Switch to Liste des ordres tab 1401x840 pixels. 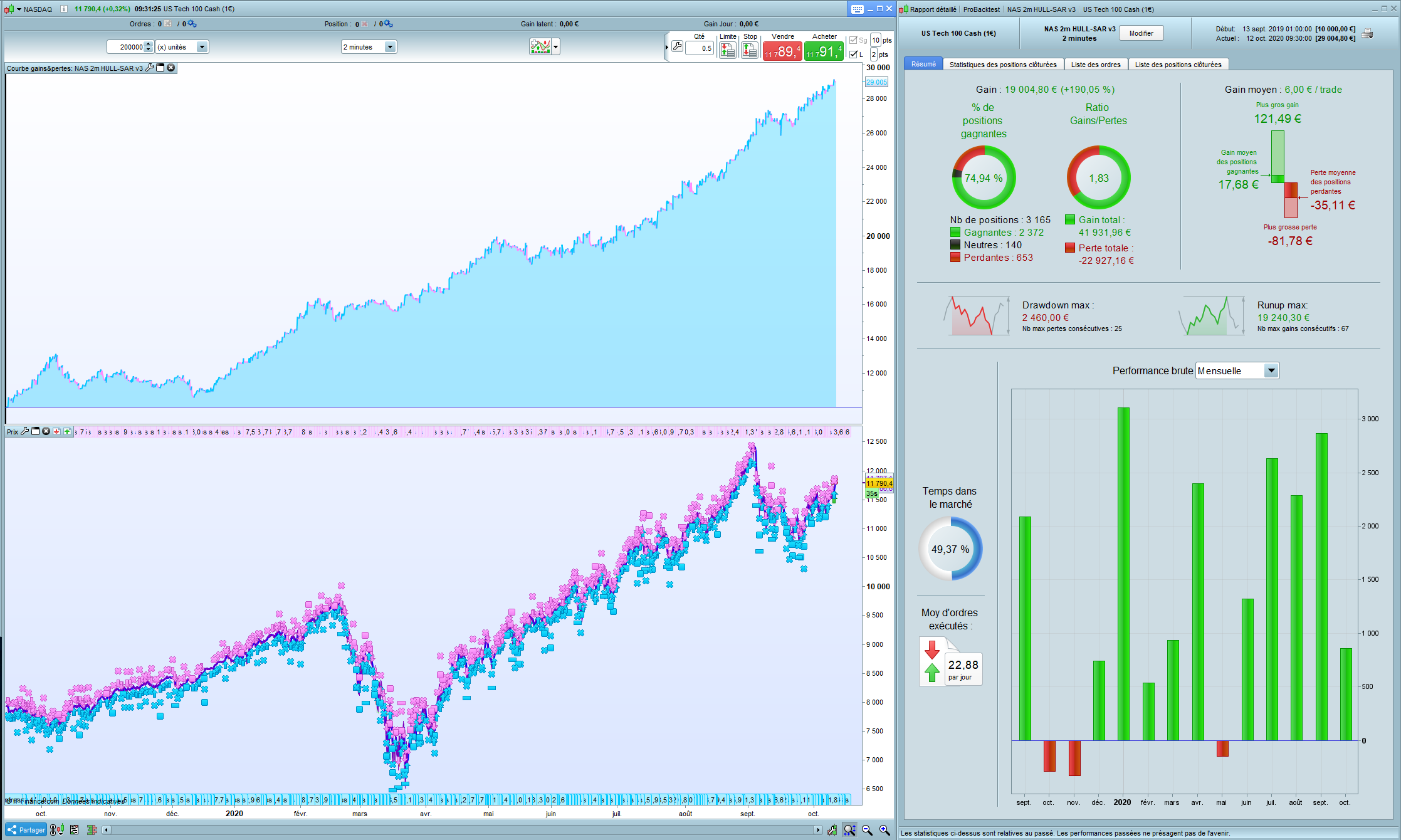point(1095,65)
